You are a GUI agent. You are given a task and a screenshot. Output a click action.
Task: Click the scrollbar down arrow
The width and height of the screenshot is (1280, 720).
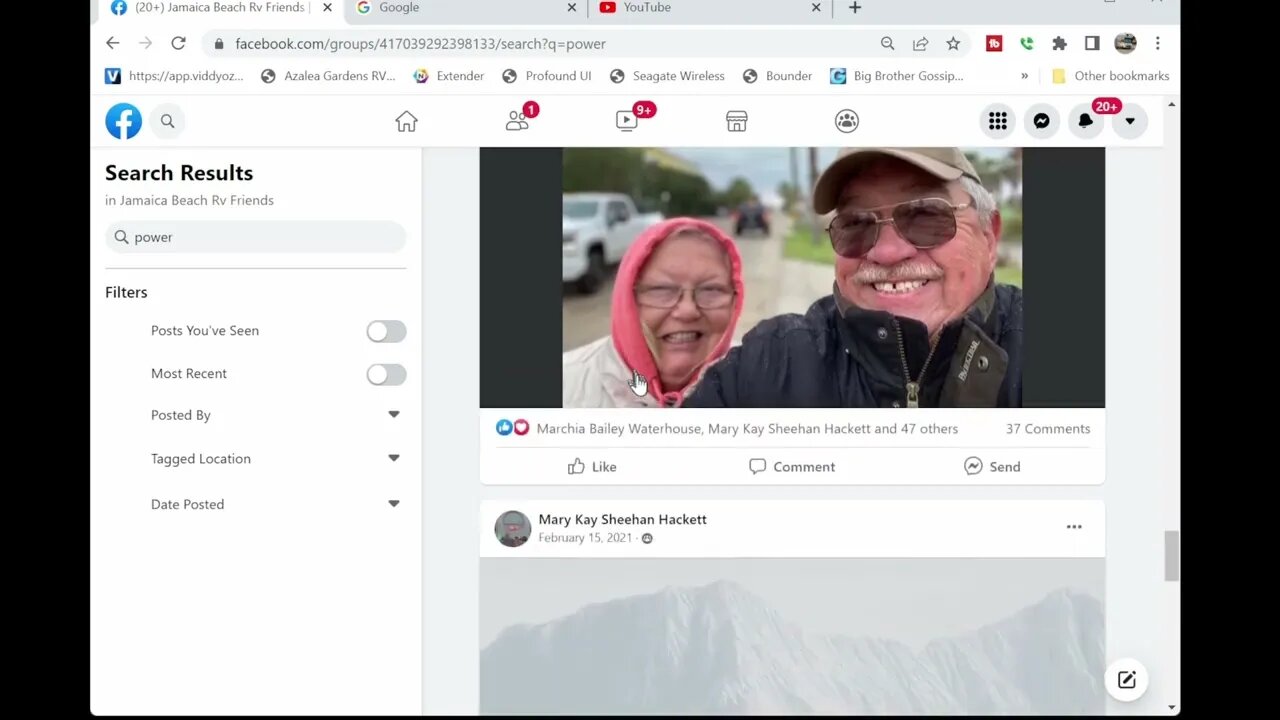point(1172,708)
